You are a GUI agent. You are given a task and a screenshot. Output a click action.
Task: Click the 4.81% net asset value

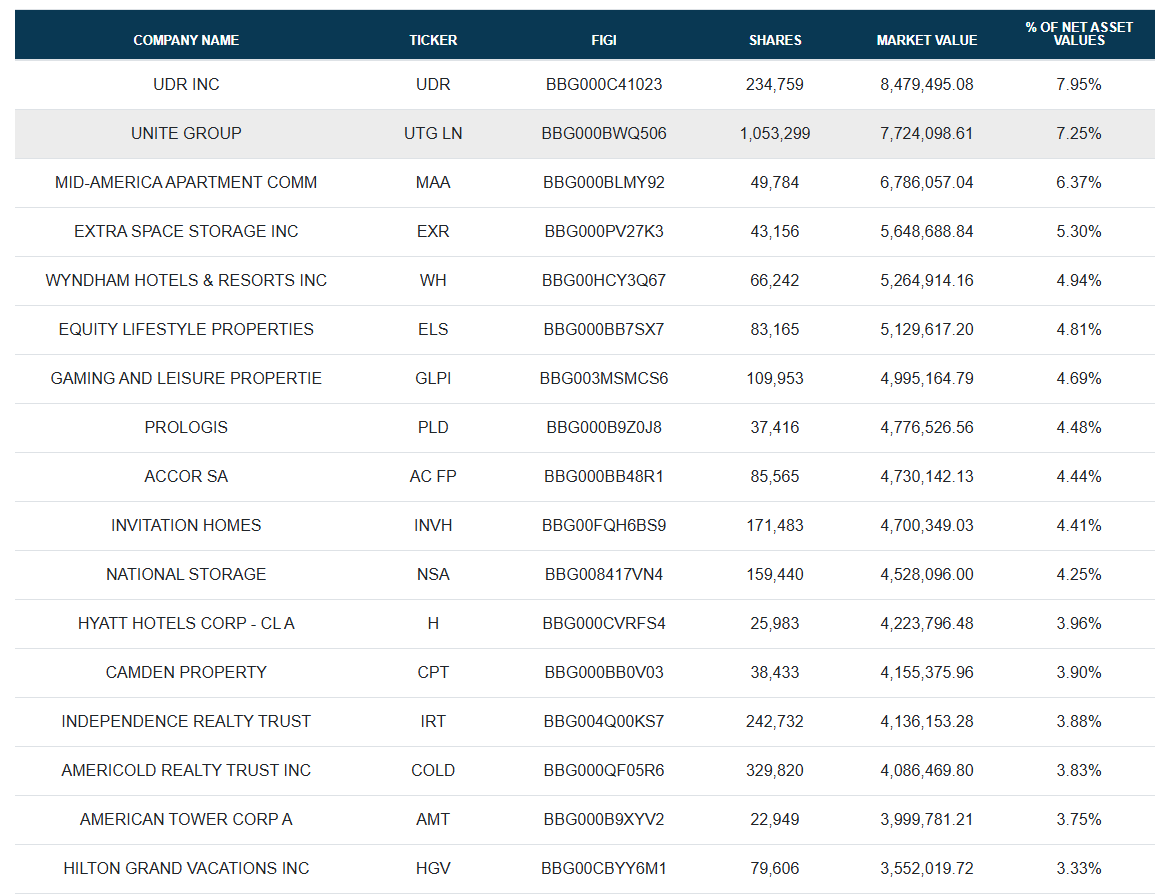click(1079, 329)
